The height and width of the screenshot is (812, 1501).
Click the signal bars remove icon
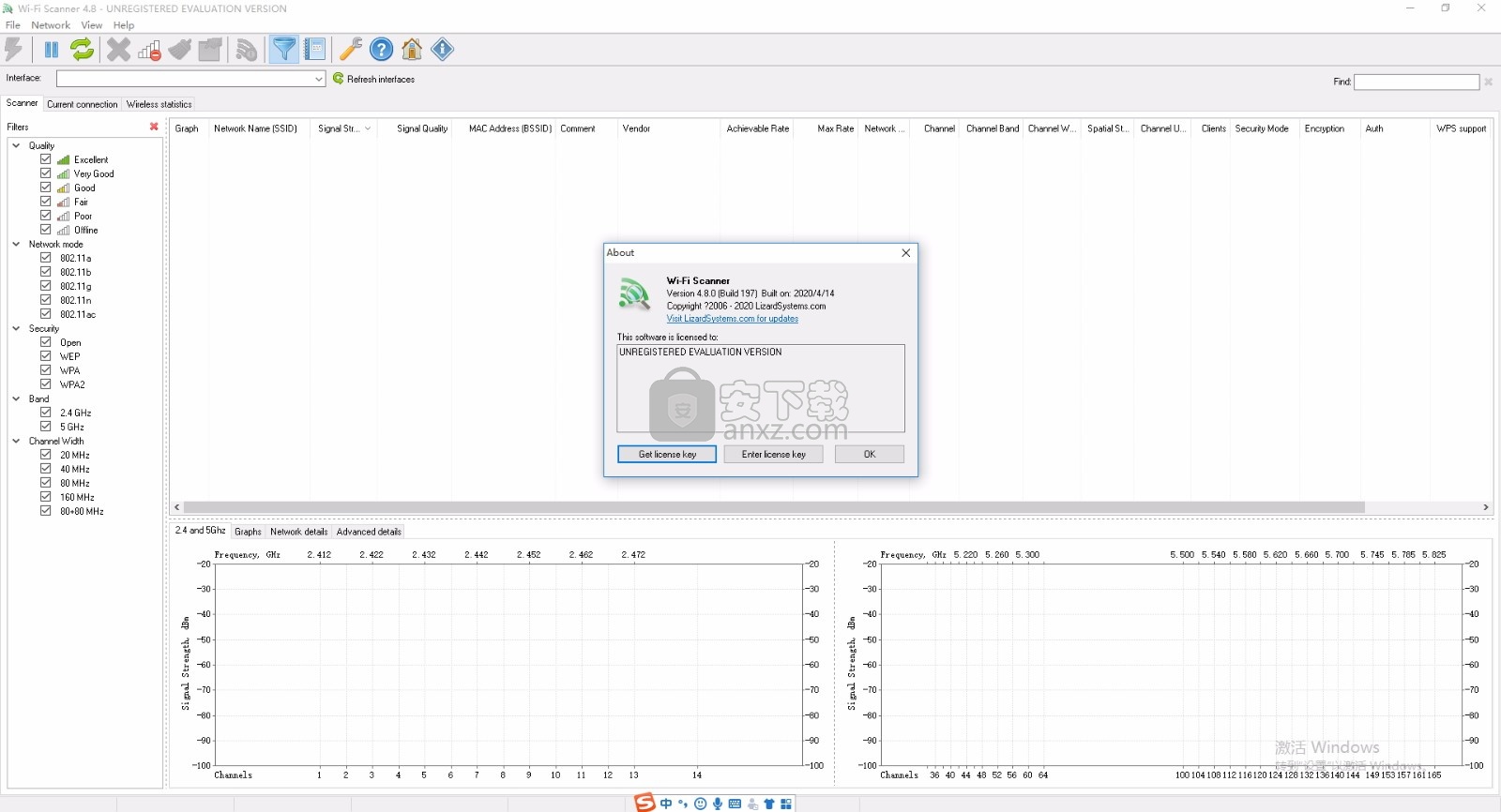[x=149, y=49]
